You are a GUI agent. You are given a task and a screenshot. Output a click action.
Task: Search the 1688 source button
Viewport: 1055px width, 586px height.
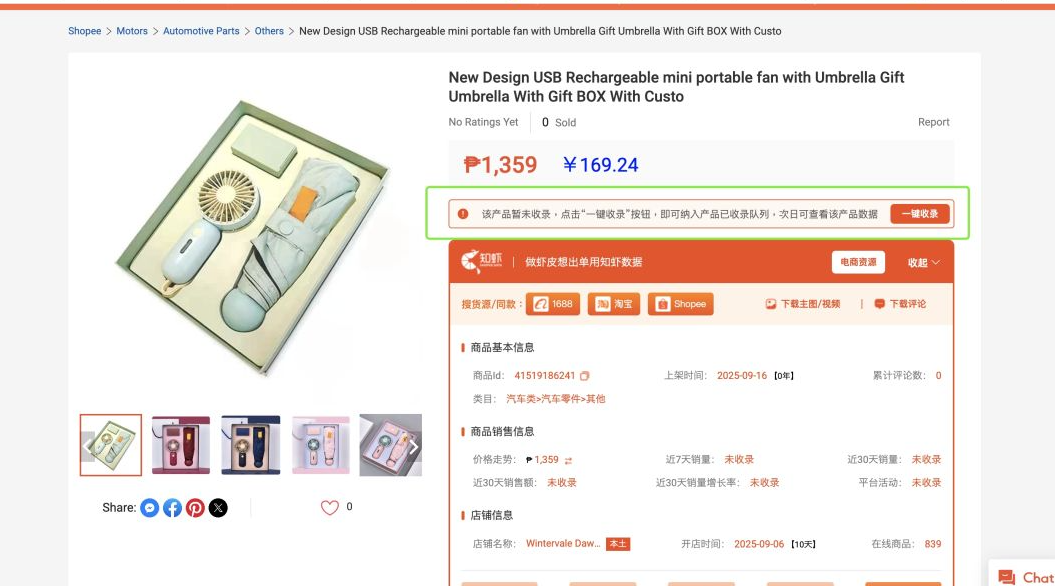[553, 304]
